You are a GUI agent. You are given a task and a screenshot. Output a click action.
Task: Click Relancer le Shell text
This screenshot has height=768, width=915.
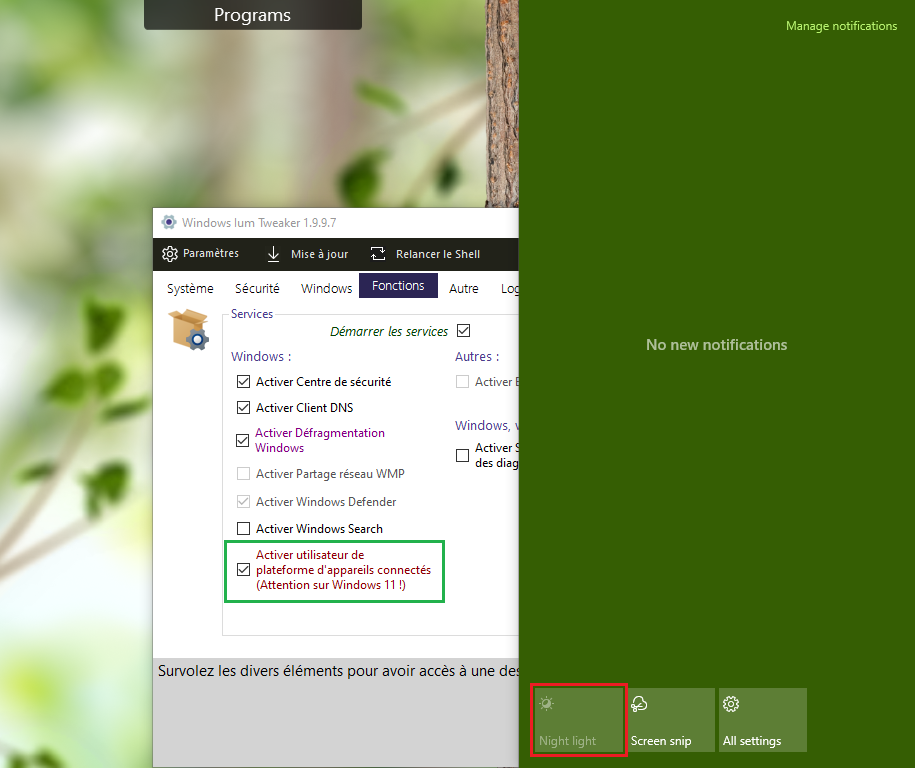(438, 254)
